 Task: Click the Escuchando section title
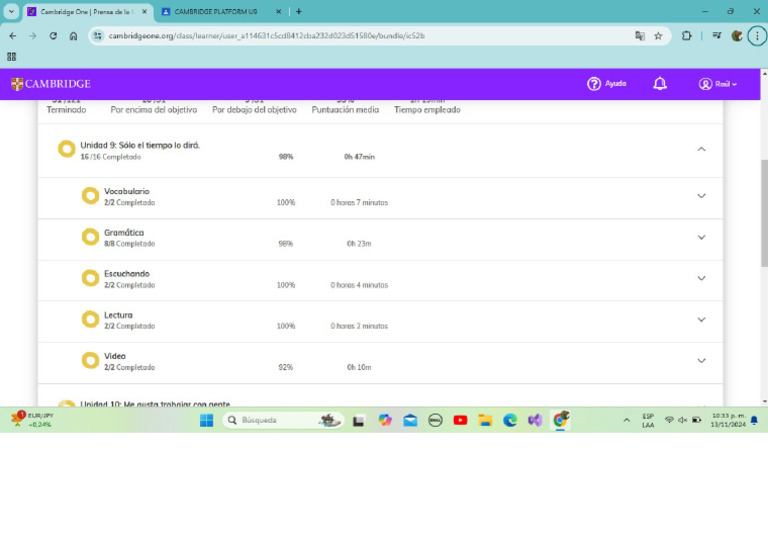pos(126,273)
